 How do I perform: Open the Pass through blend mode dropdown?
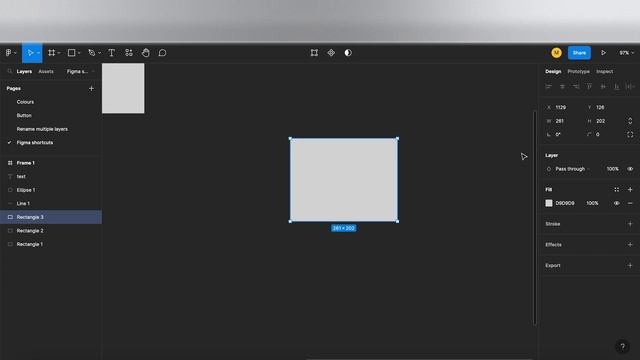(572, 169)
